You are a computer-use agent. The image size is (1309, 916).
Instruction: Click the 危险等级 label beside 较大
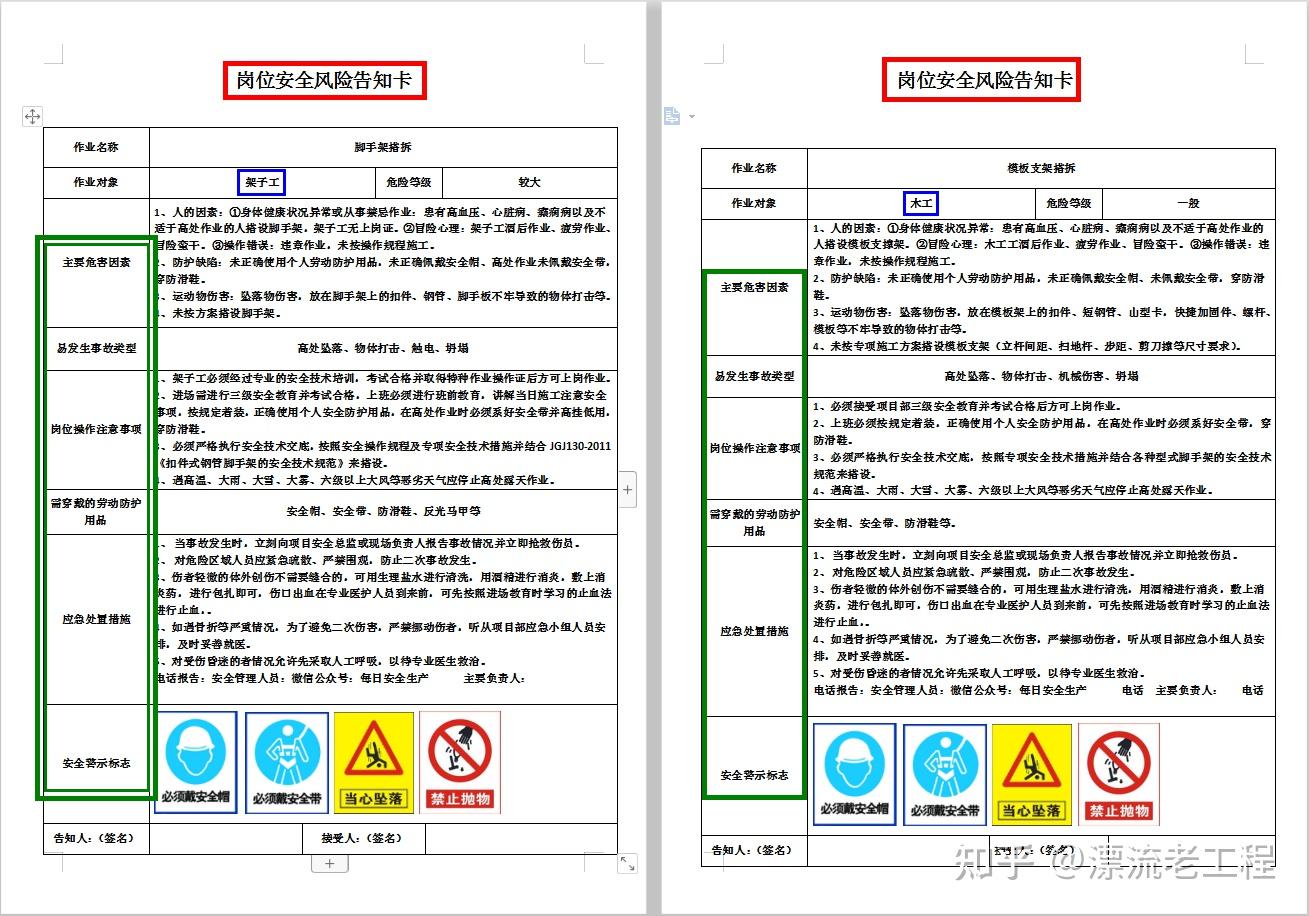(x=408, y=182)
